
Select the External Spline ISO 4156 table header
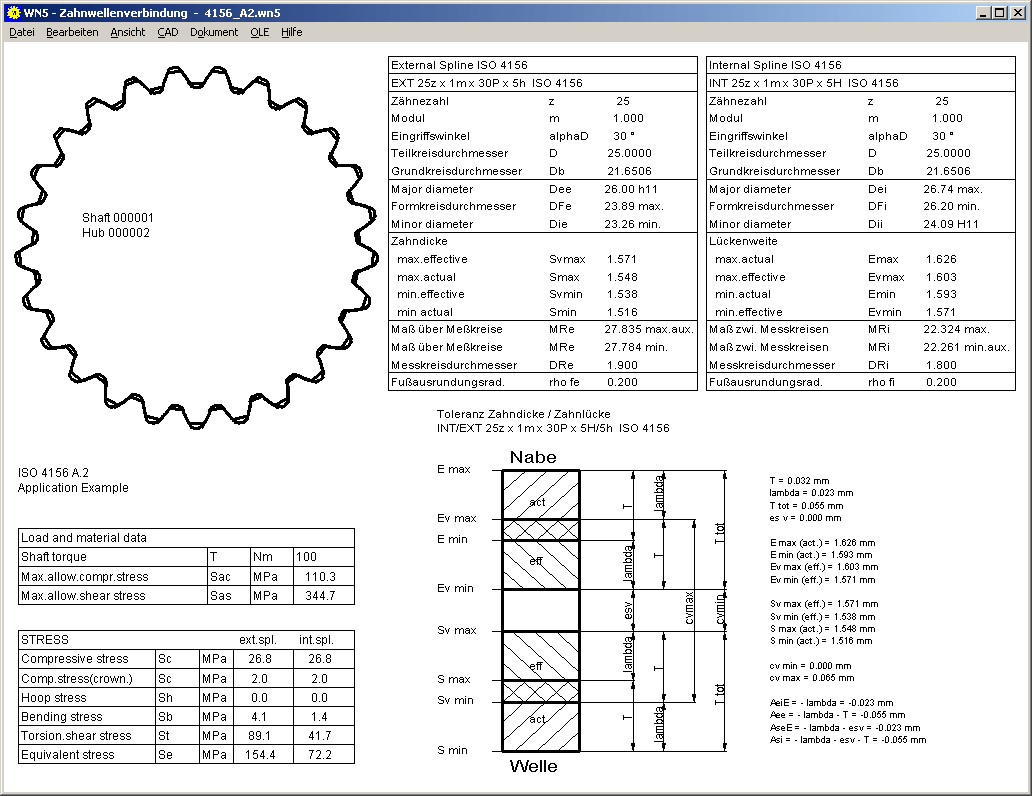(459, 65)
